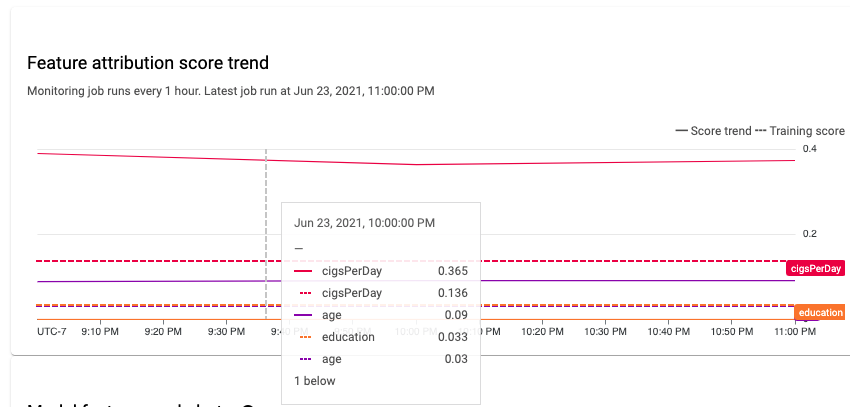The width and height of the screenshot is (850, 407).
Task: Click the orange education series tag
Action: coord(819,313)
